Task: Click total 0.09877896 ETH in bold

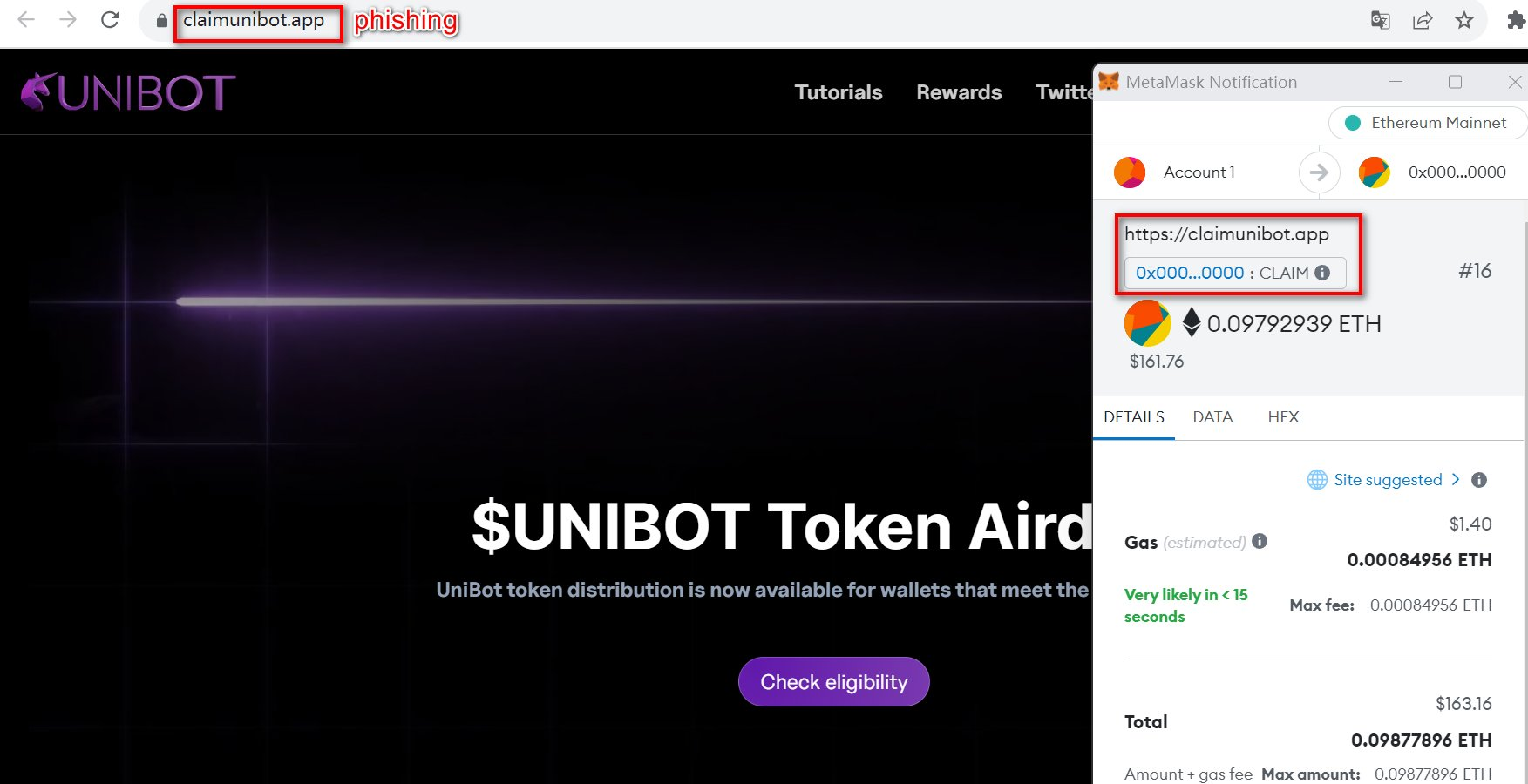Action: tap(1421, 740)
